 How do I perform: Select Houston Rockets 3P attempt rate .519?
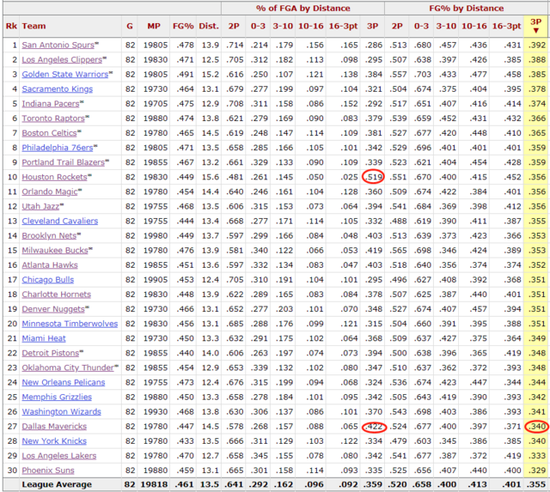click(x=373, y=177)
